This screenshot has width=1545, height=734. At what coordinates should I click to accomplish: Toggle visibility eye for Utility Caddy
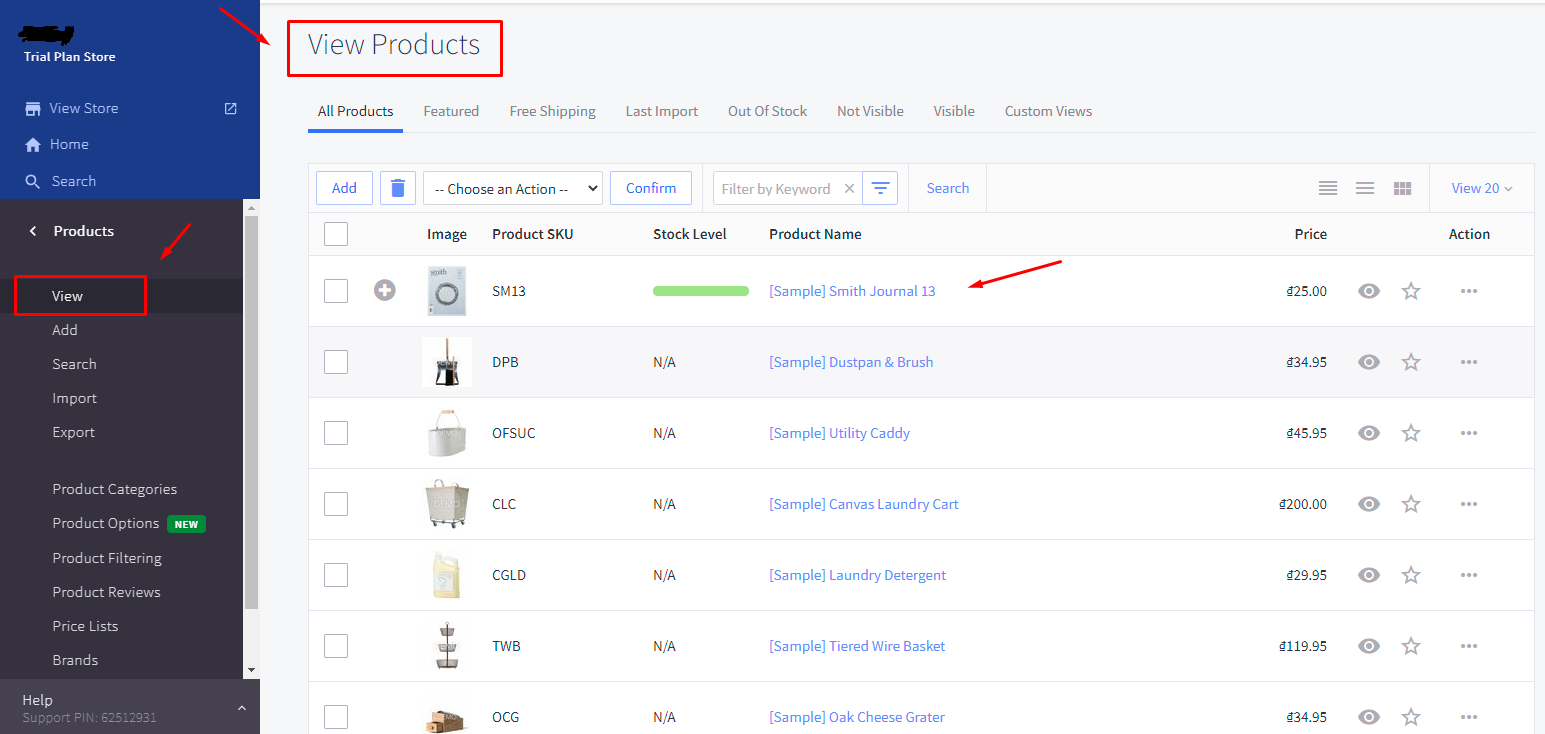pos(1369,433)
